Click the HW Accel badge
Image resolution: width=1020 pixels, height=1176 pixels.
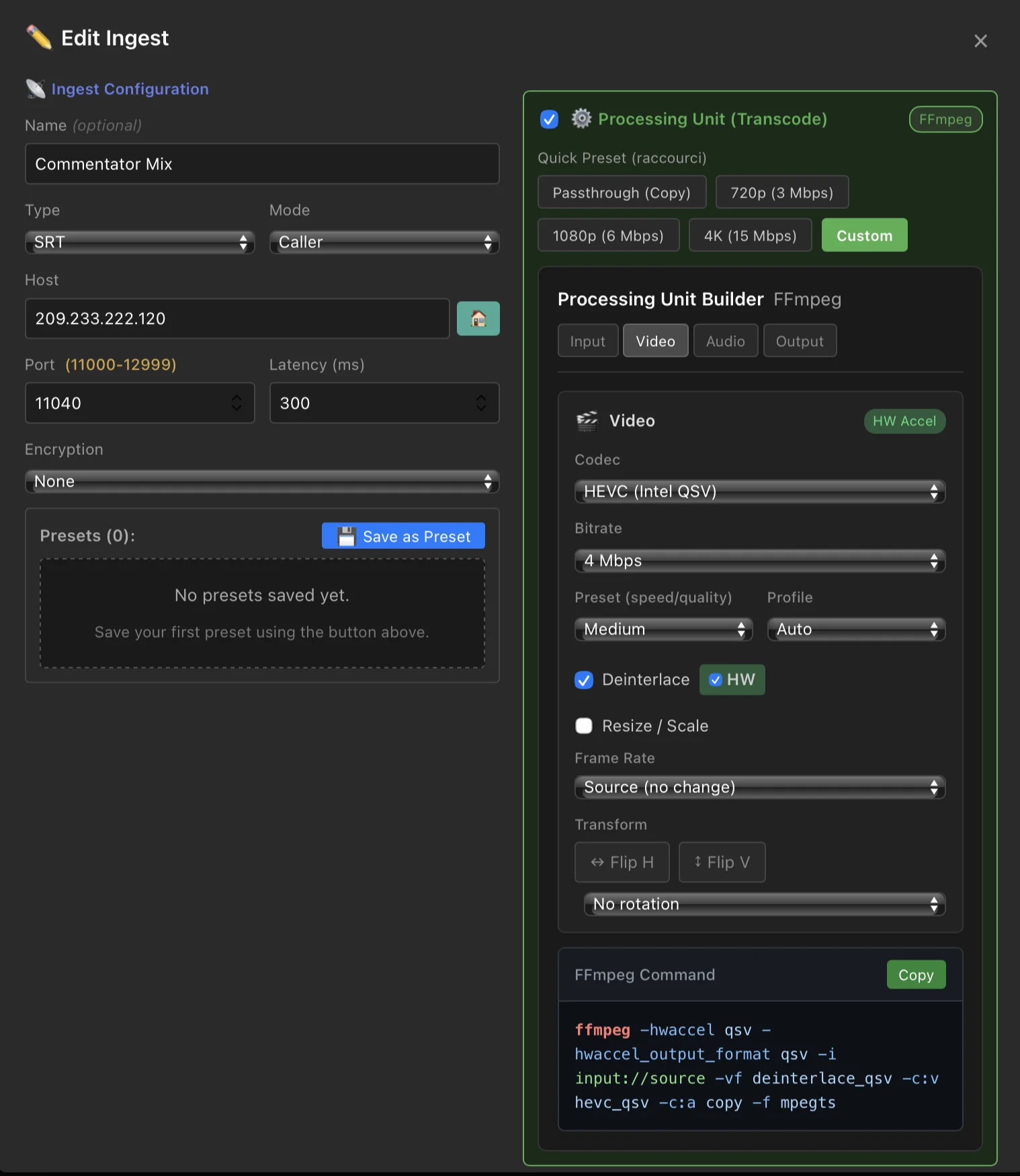(904, 421)
